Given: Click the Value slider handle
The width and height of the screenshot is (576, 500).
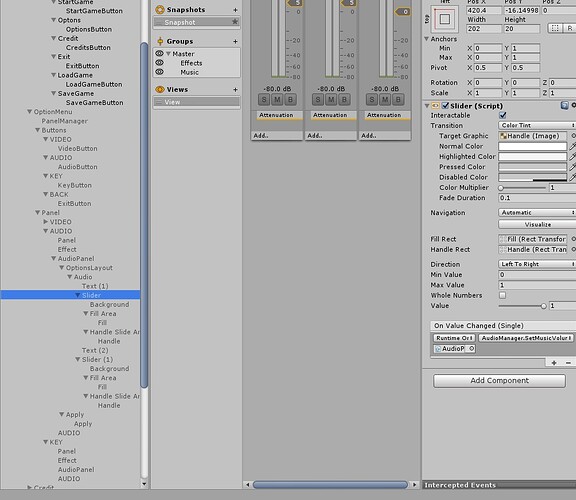Looking at the screenshot, I should [543, 306].
